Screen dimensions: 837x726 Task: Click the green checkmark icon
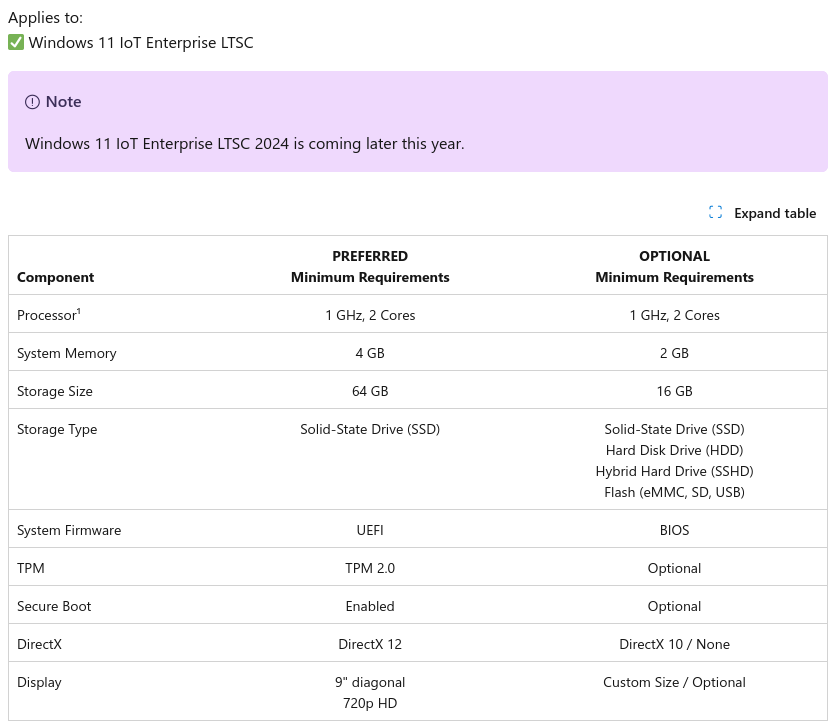(x=16, y=42)
